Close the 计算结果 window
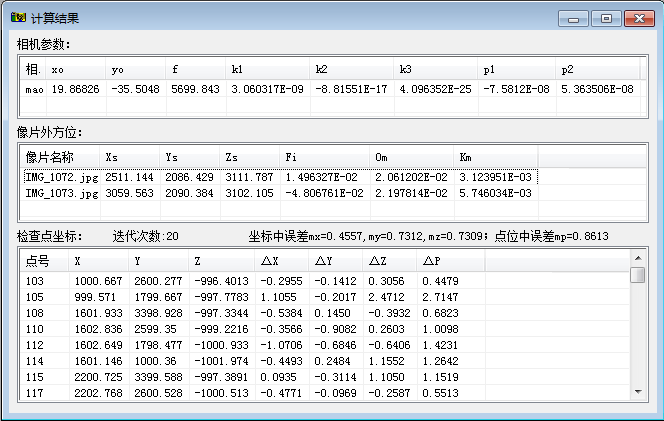 (639, 19)
